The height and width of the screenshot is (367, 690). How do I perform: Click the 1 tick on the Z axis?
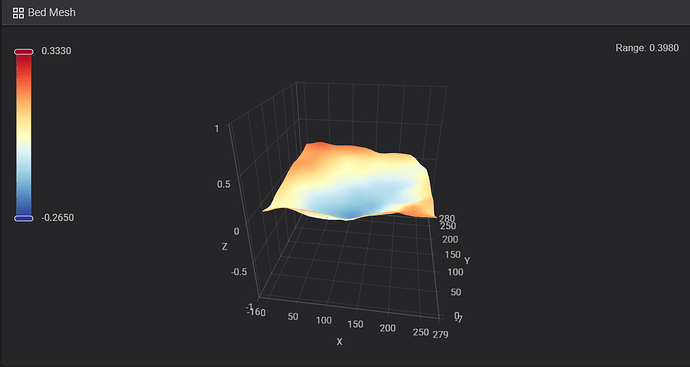(x=217, y=128)
